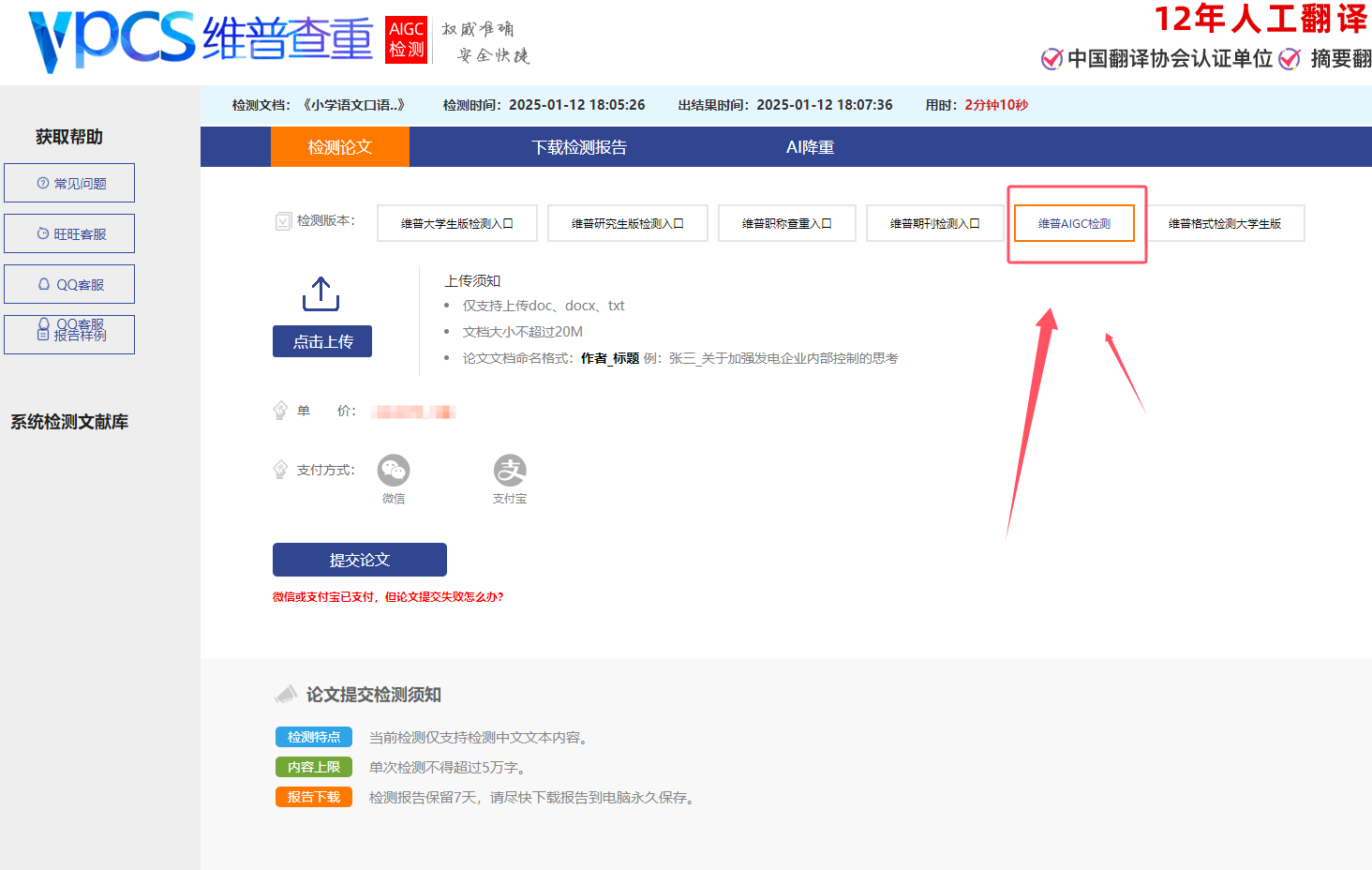
Task: Click the red AIGC检测 badge
Action: click(x=406, y=39)
